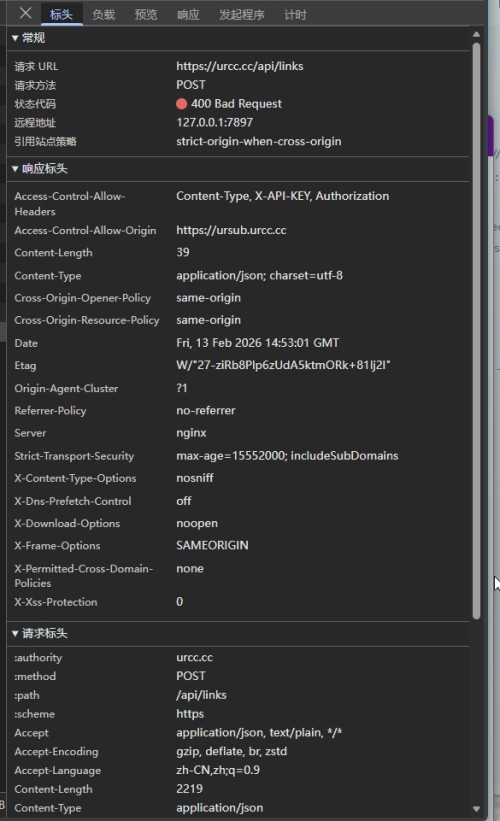Open the 计时 tab
This screenshot has width=500, height=821.
(295, 15)
